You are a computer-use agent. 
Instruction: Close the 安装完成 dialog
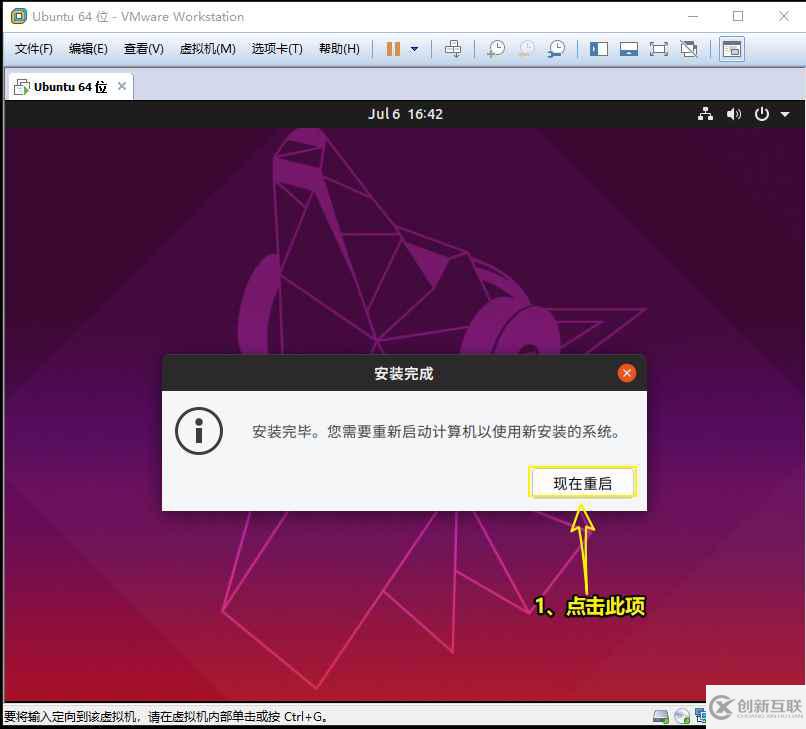pyautogui.click(x=626, y=373)
